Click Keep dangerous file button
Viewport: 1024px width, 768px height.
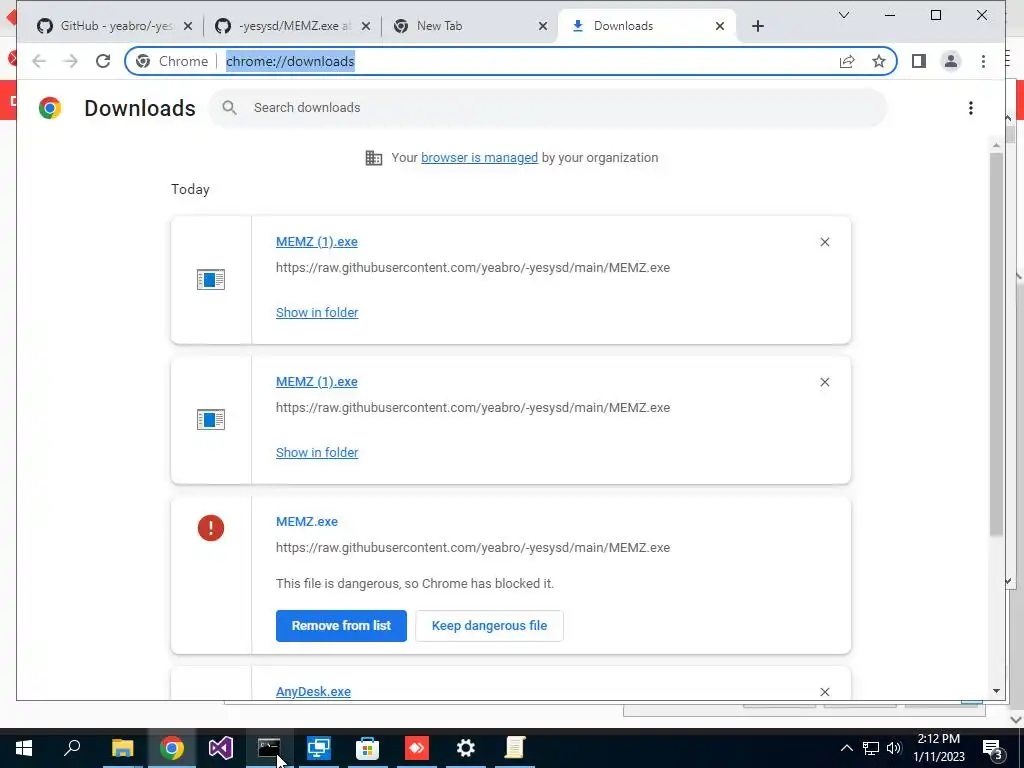(489, 626)
